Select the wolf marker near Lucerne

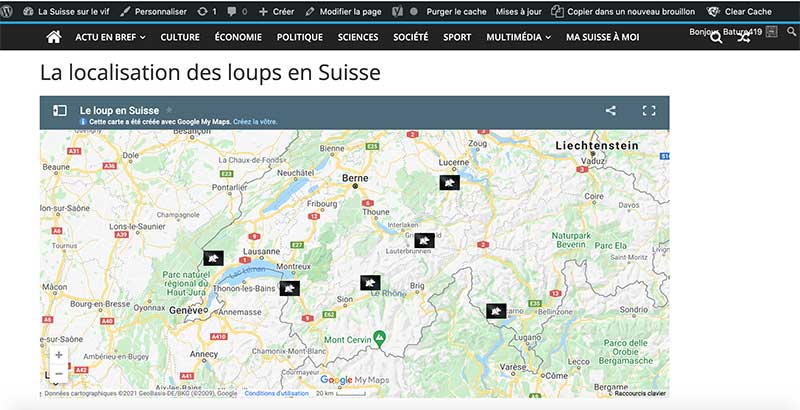click(x=449, y=183)
